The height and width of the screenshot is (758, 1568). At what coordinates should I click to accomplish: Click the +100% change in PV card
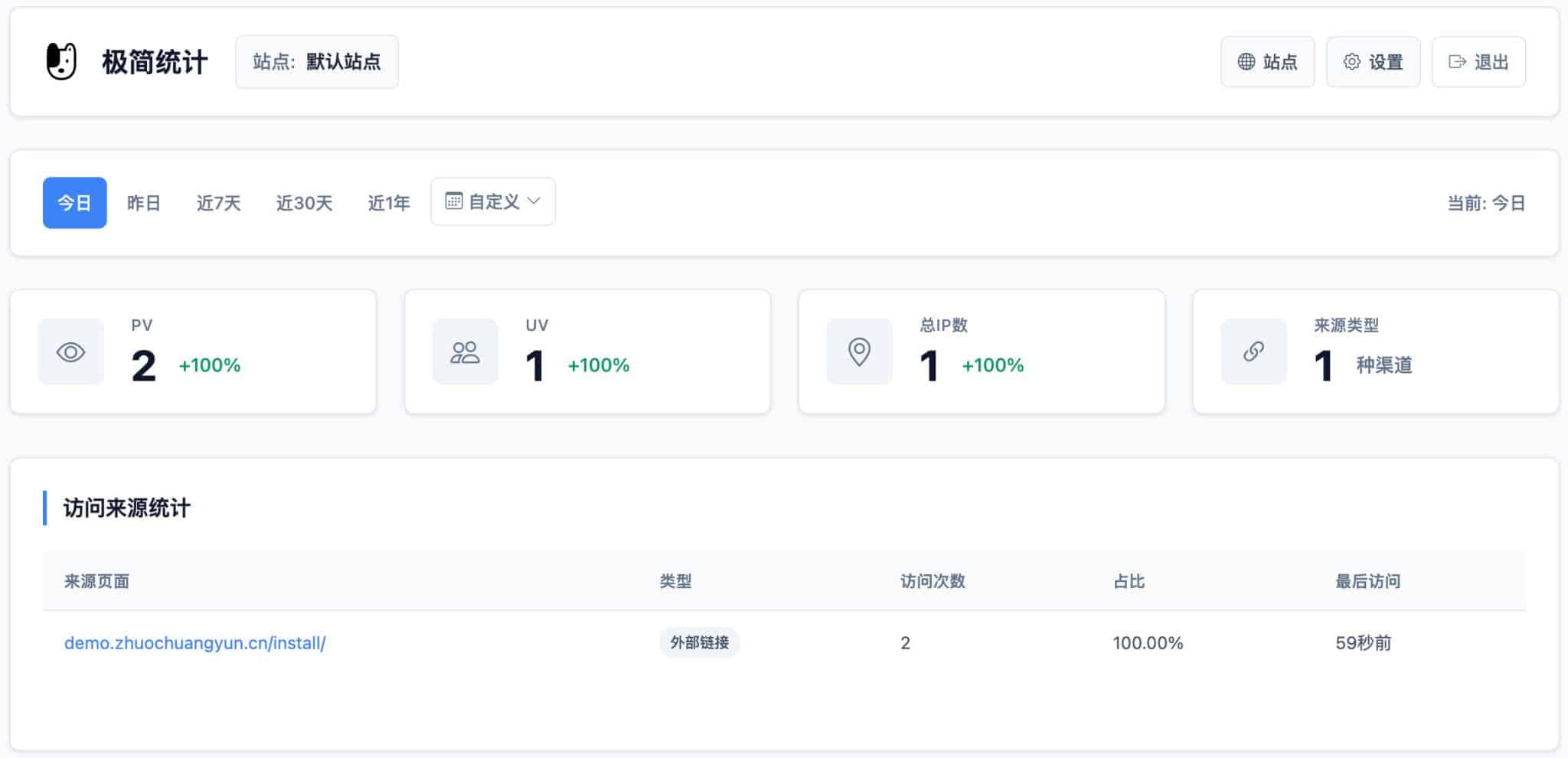coord(209,365)
